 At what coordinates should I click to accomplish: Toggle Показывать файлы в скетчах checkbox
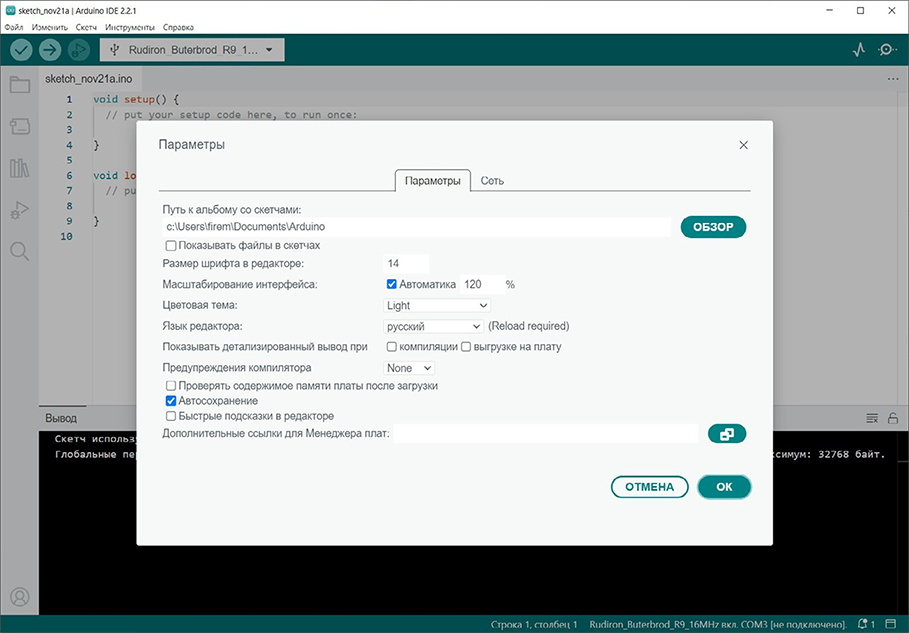[x=171, y=246]
